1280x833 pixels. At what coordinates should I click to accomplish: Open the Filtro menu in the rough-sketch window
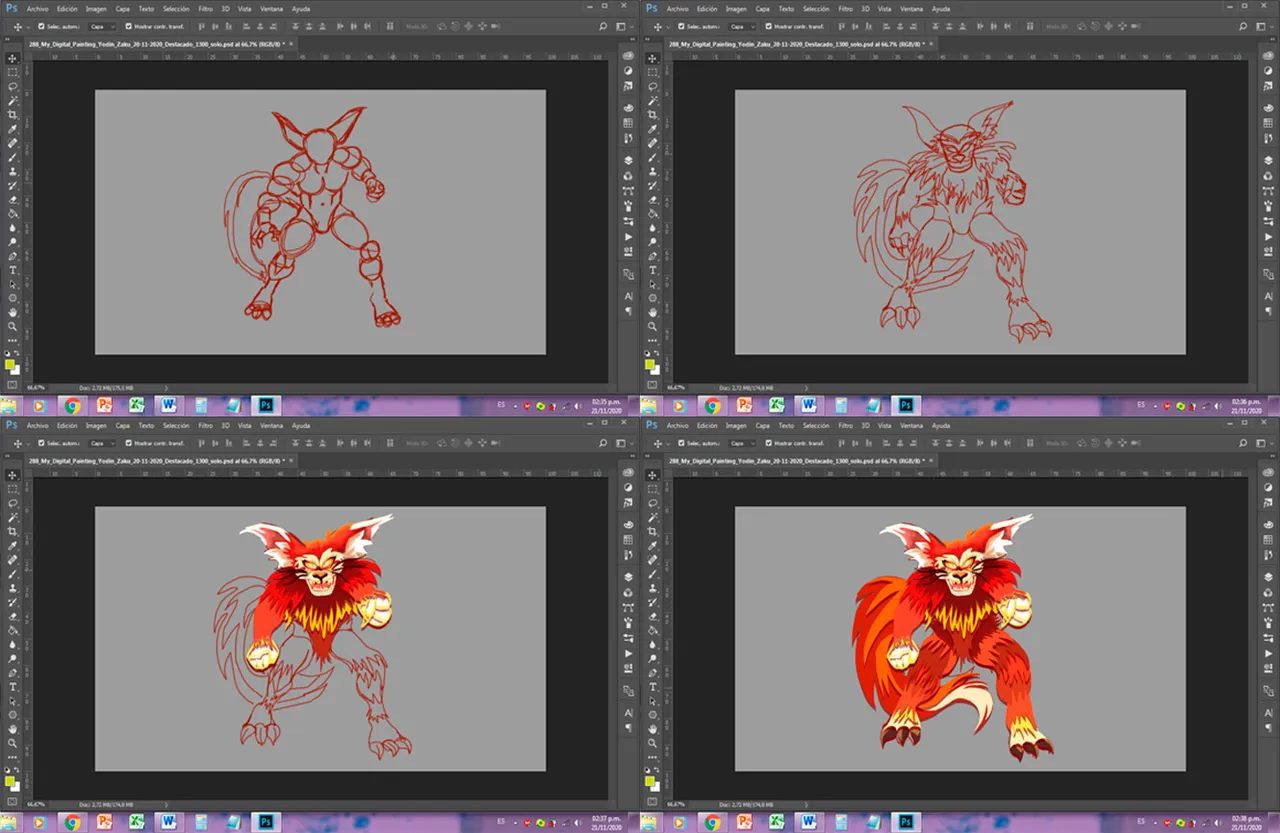pos(206,9)
